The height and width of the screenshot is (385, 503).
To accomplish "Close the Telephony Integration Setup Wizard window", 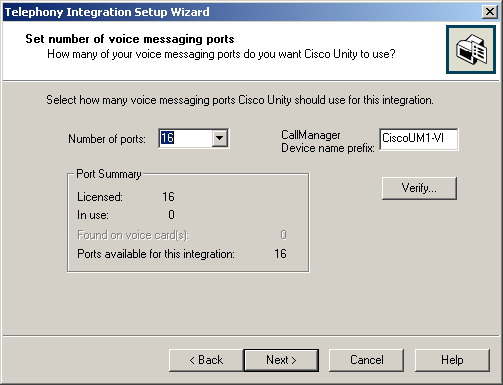I will coord(490,12).
